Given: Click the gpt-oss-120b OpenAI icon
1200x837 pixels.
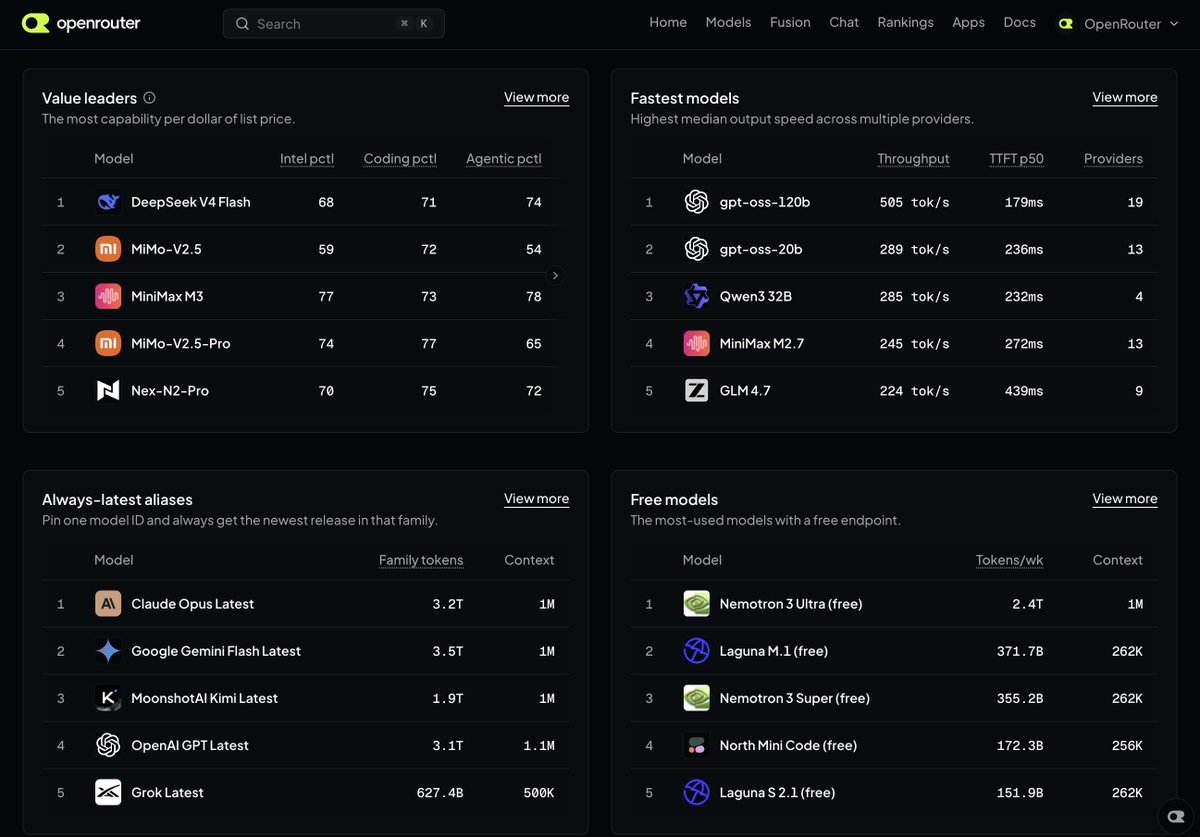Looking at the screenshot, I should [x=696, y=202].
